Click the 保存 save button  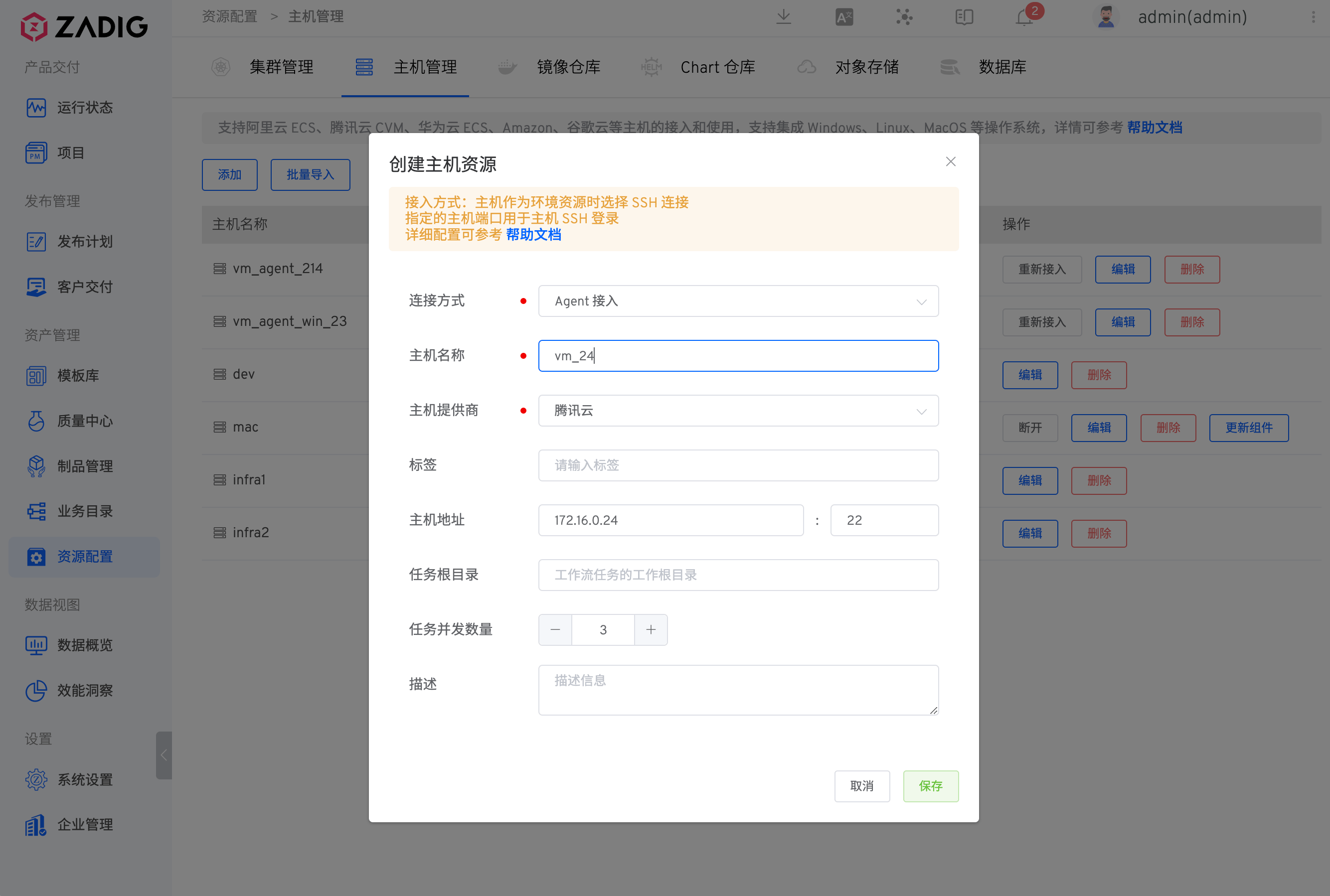coord(931,786)
